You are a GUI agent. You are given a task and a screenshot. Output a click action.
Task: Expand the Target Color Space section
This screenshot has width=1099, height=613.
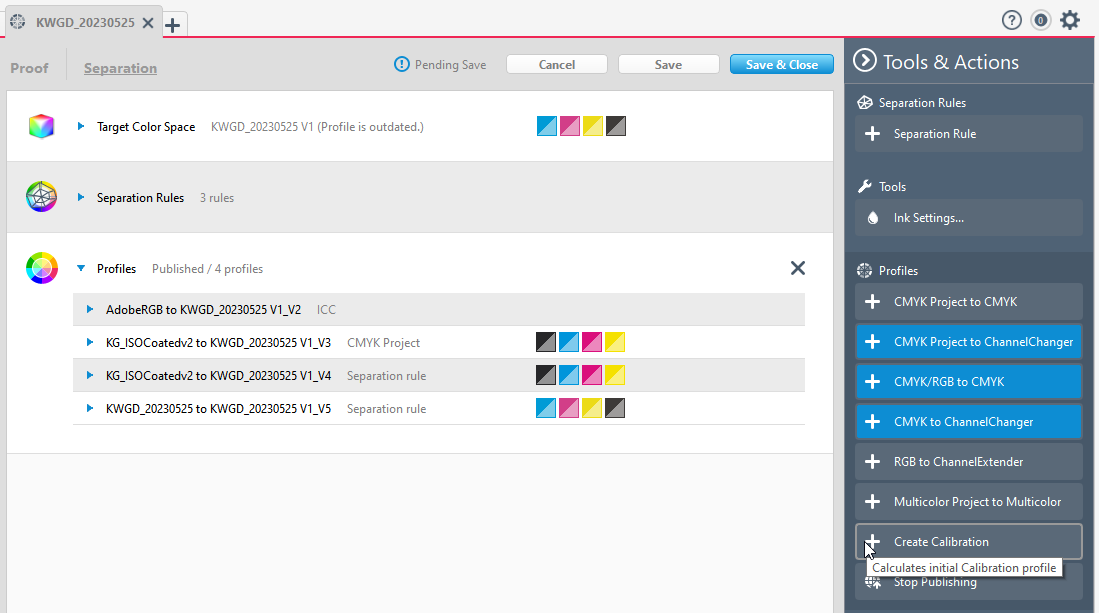[x=80, y=126]
